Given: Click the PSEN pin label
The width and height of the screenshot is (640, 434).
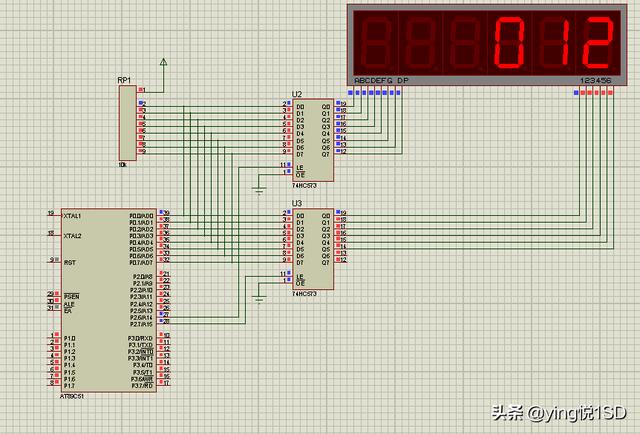Looking at the screenshot, I should [x=71, y=296].
